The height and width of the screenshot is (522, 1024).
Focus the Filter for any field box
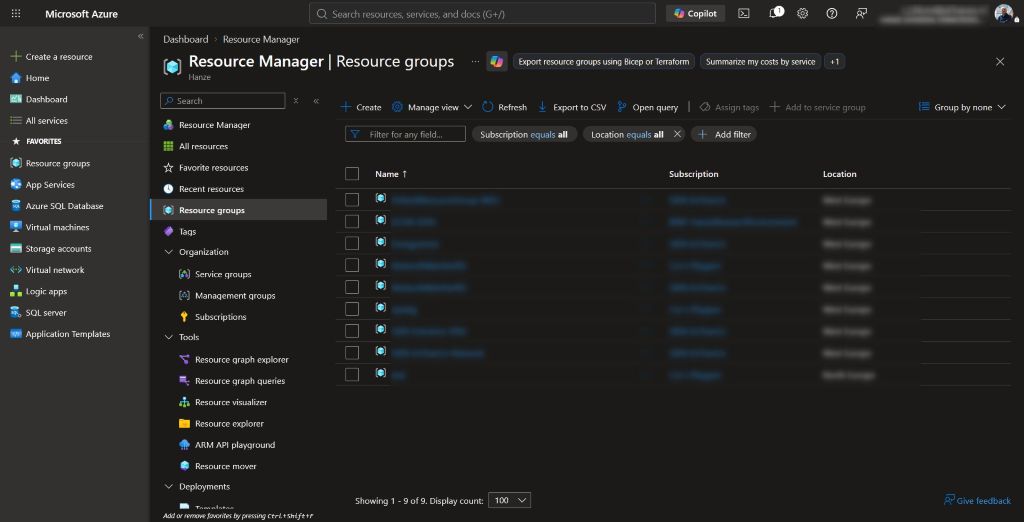click(x=405, y=134)
